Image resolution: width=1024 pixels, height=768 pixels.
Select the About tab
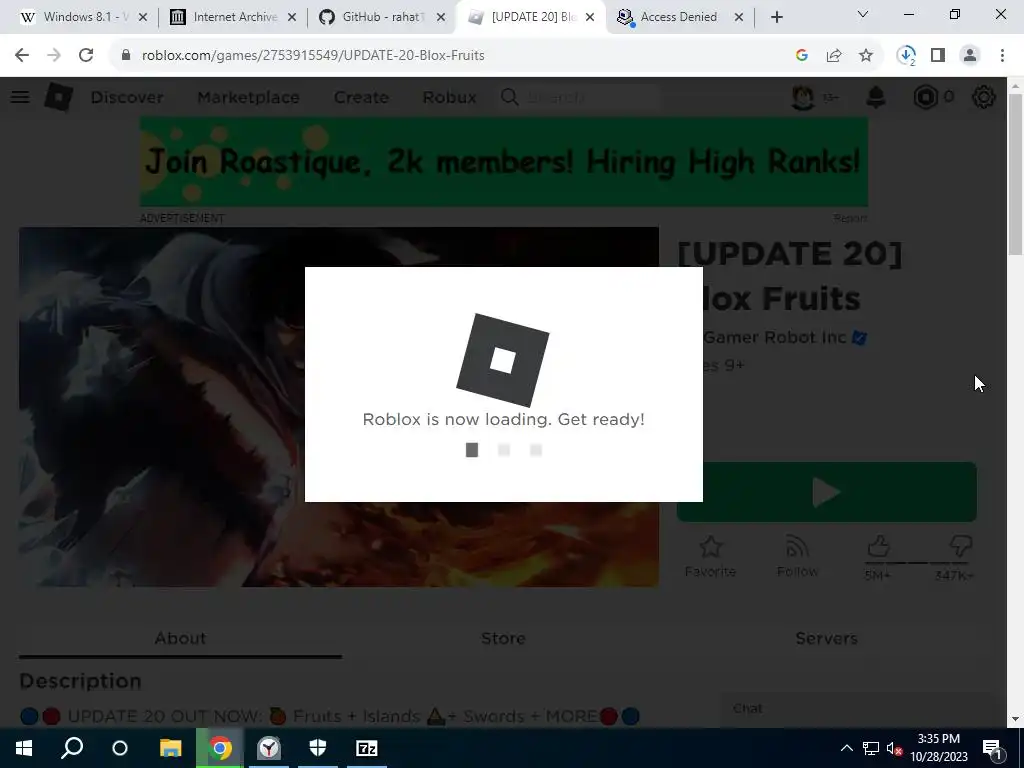tap(180, 638)
